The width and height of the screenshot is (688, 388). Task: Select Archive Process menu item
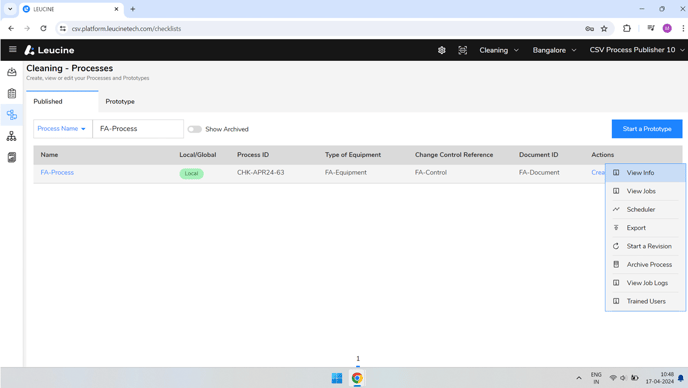645,264
